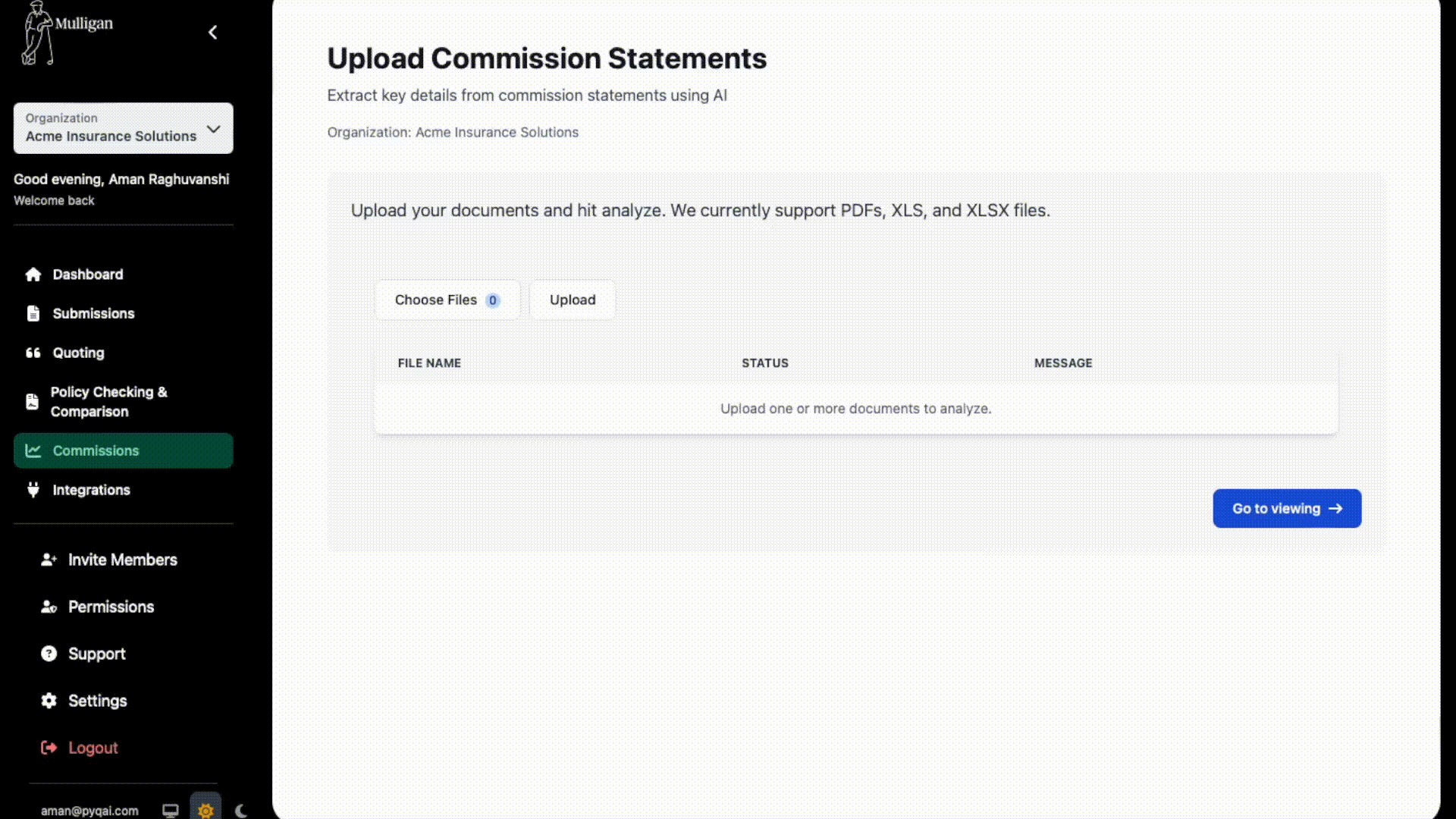Open the Permissions page

click(111, 607)
